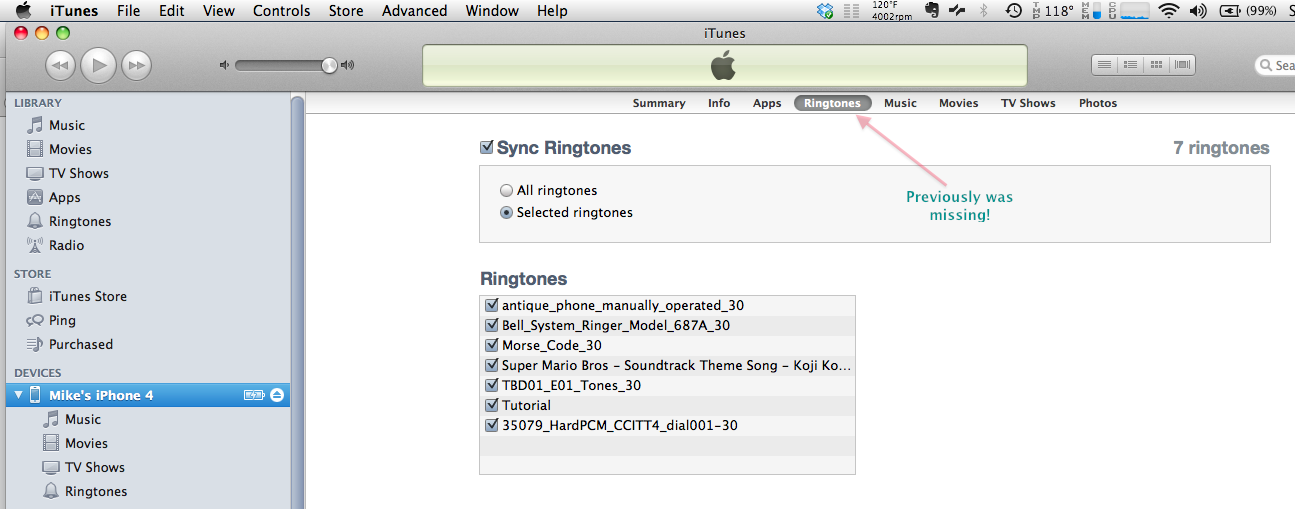Uncheck the Super Mario Bros ringtone checkbox
The height and width of the screenshot is (509, 1295).
click(x=491, y=365)
